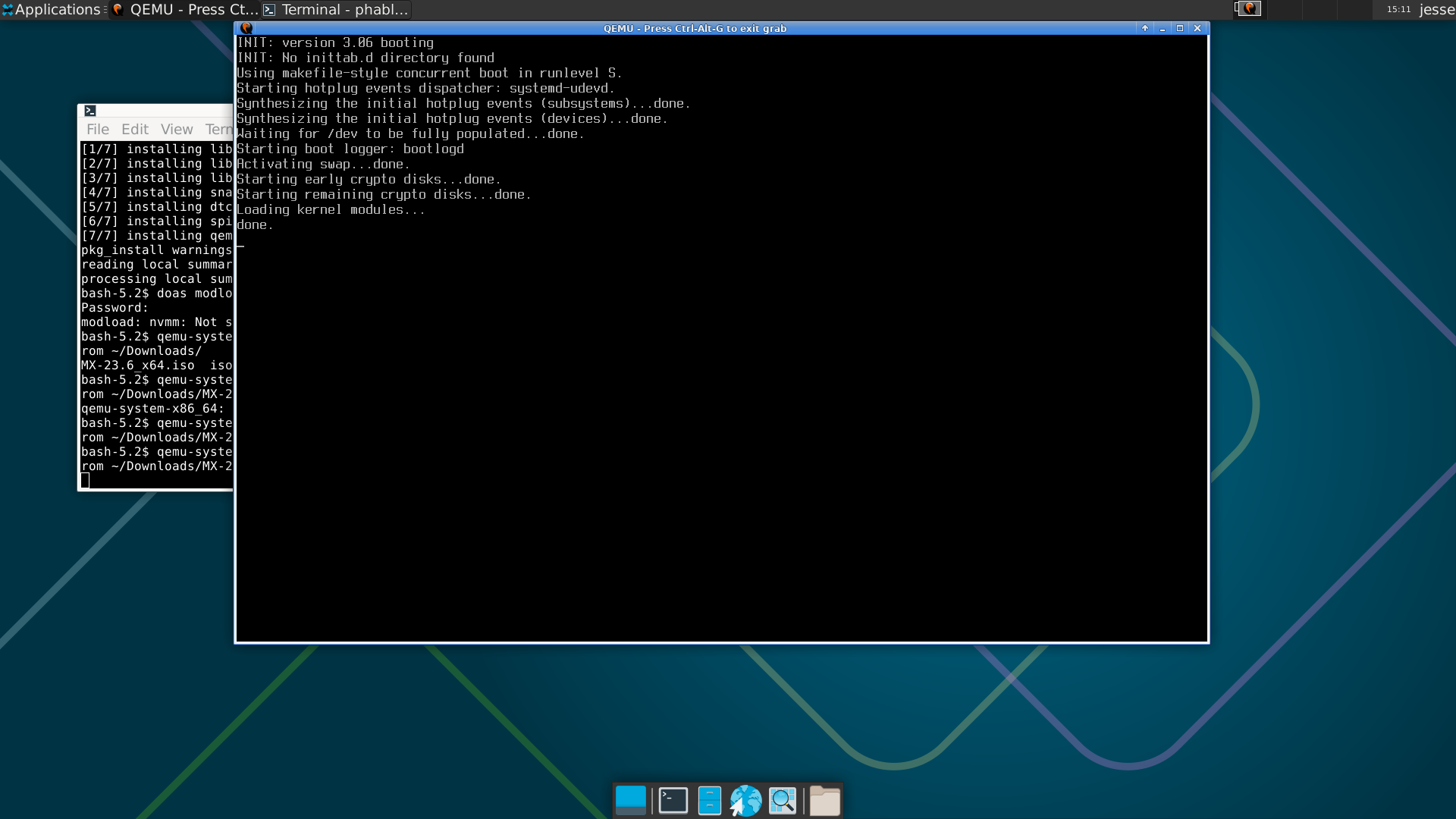The height and width of the screenshot is (819, 1456).
Task: Minimize the QEMU window
Action: [x=1163, y=28]
